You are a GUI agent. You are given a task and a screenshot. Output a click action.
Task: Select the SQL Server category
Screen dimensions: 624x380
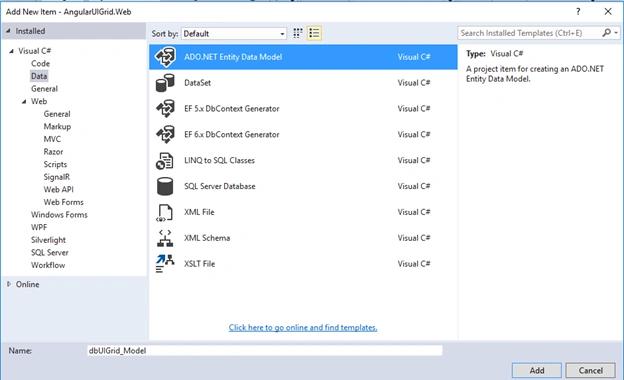point(50,253)
